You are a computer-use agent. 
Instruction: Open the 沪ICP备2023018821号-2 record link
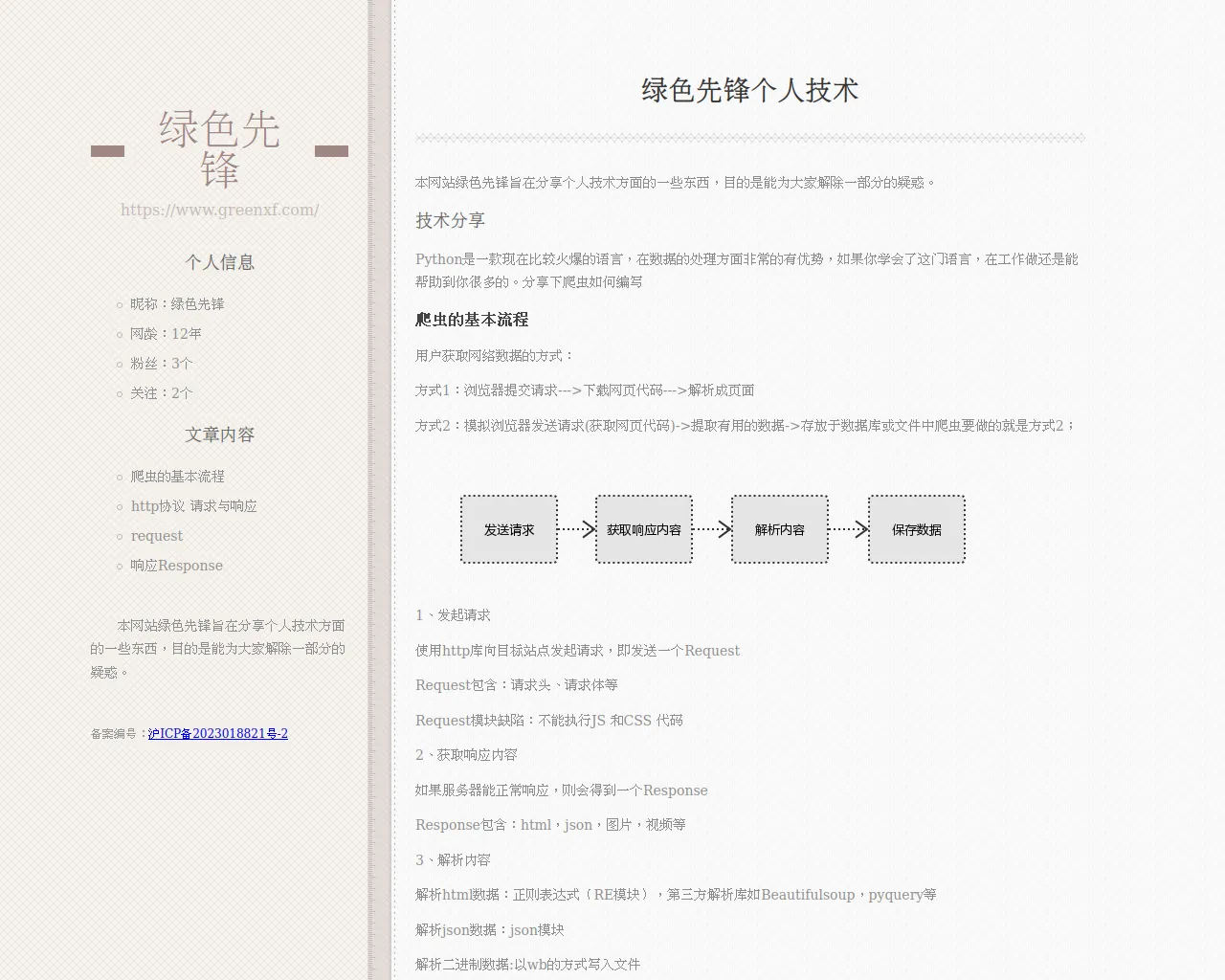pyautogui.click(x=218, y=734)
